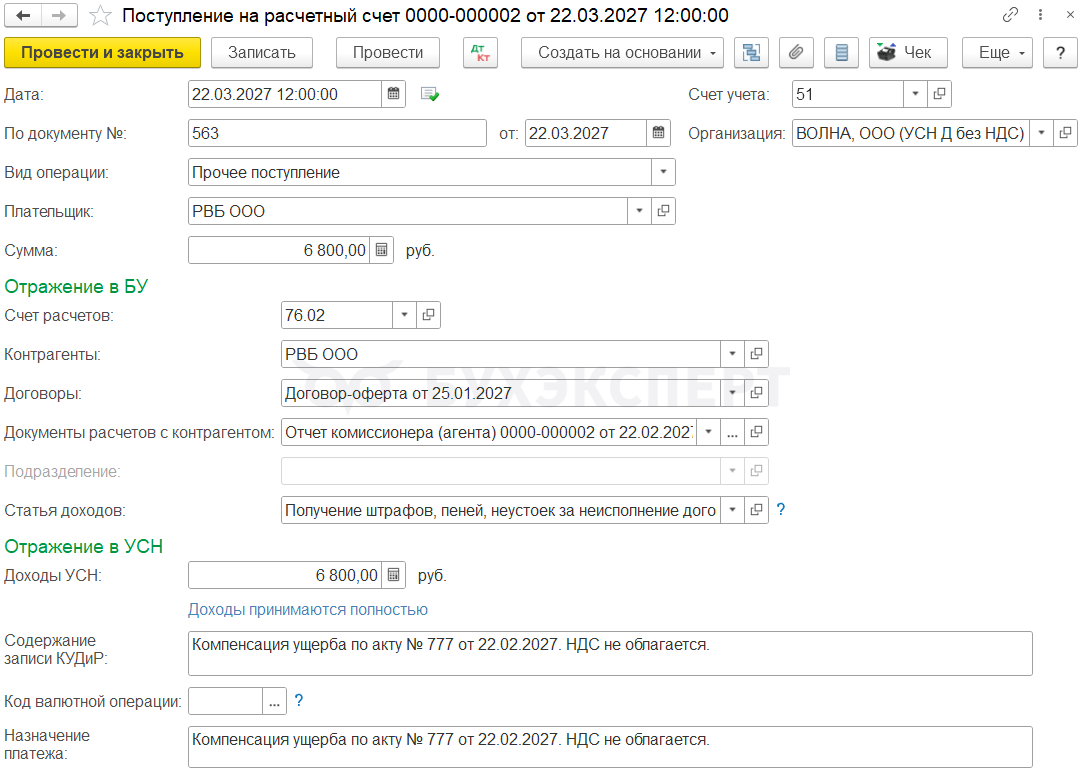Open the Организация record card
1082x777 pixels.
1065,133
